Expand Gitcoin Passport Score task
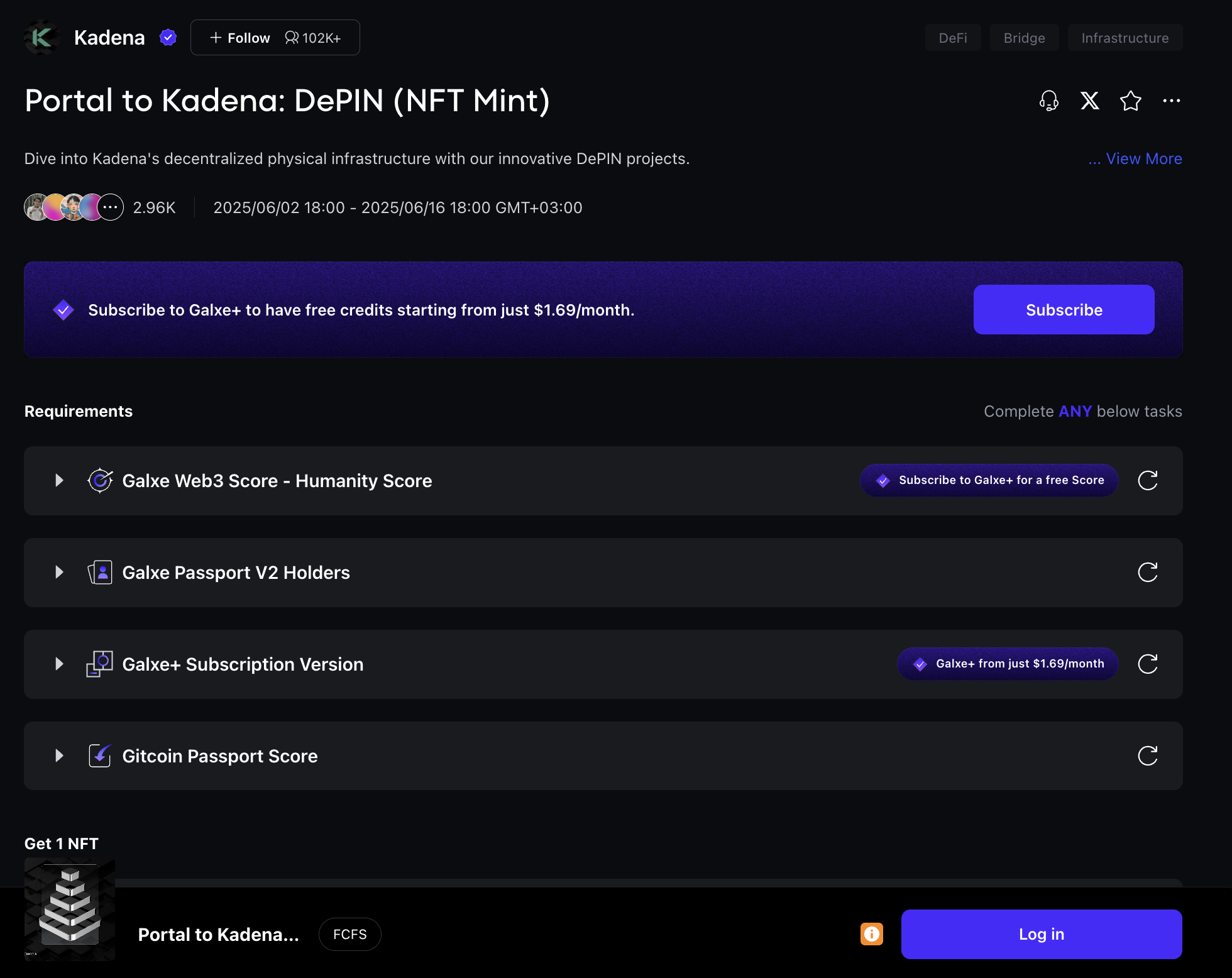The image size is (1232, 978). click(x=59, y=755)
